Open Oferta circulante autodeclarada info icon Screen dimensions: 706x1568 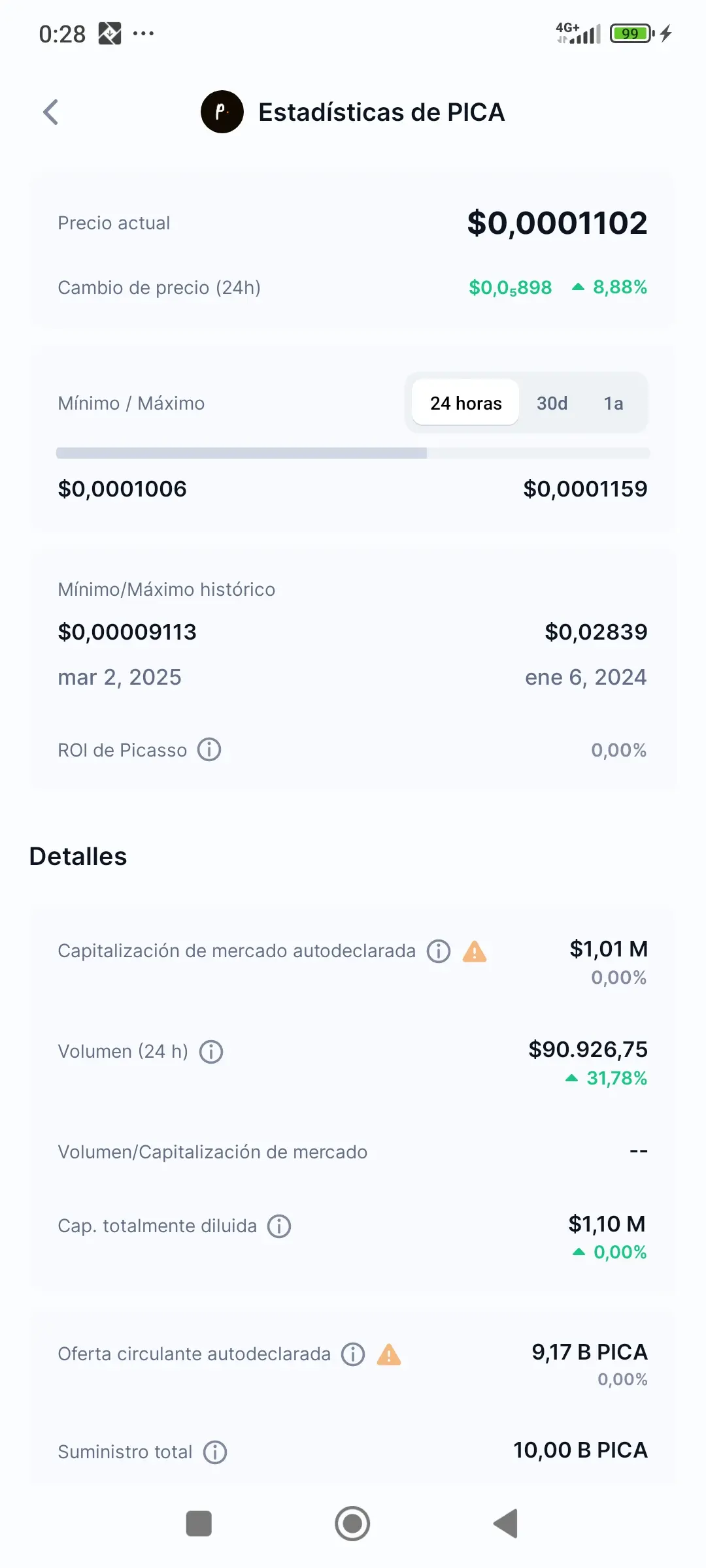point(353,1354)
